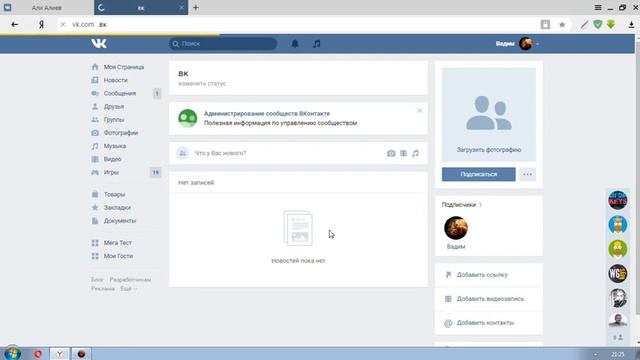The width and height of the screenshot is (640, 360).
Task: Stop page loading with X button
Action: [x=63, y=24]
